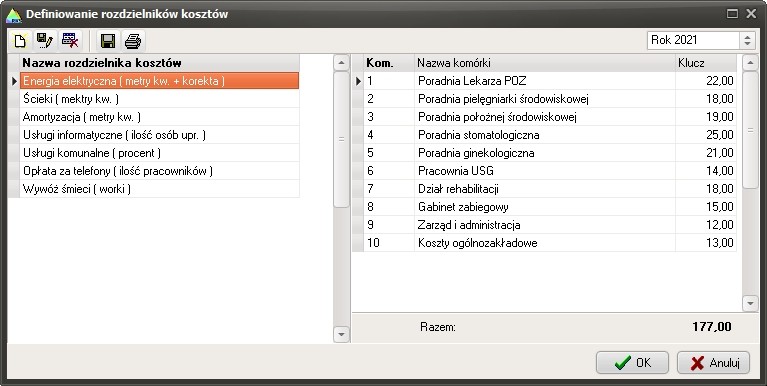
Task: Click key value 22,00 for Poradnia Lekarza
Action: click(705, 81)
